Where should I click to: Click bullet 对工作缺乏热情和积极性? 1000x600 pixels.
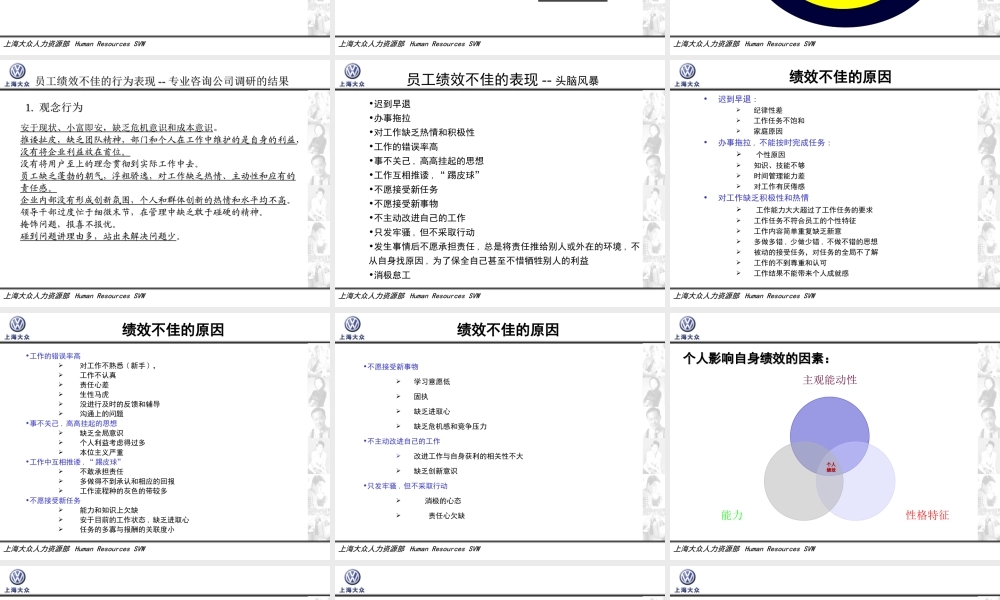(422, 132)
